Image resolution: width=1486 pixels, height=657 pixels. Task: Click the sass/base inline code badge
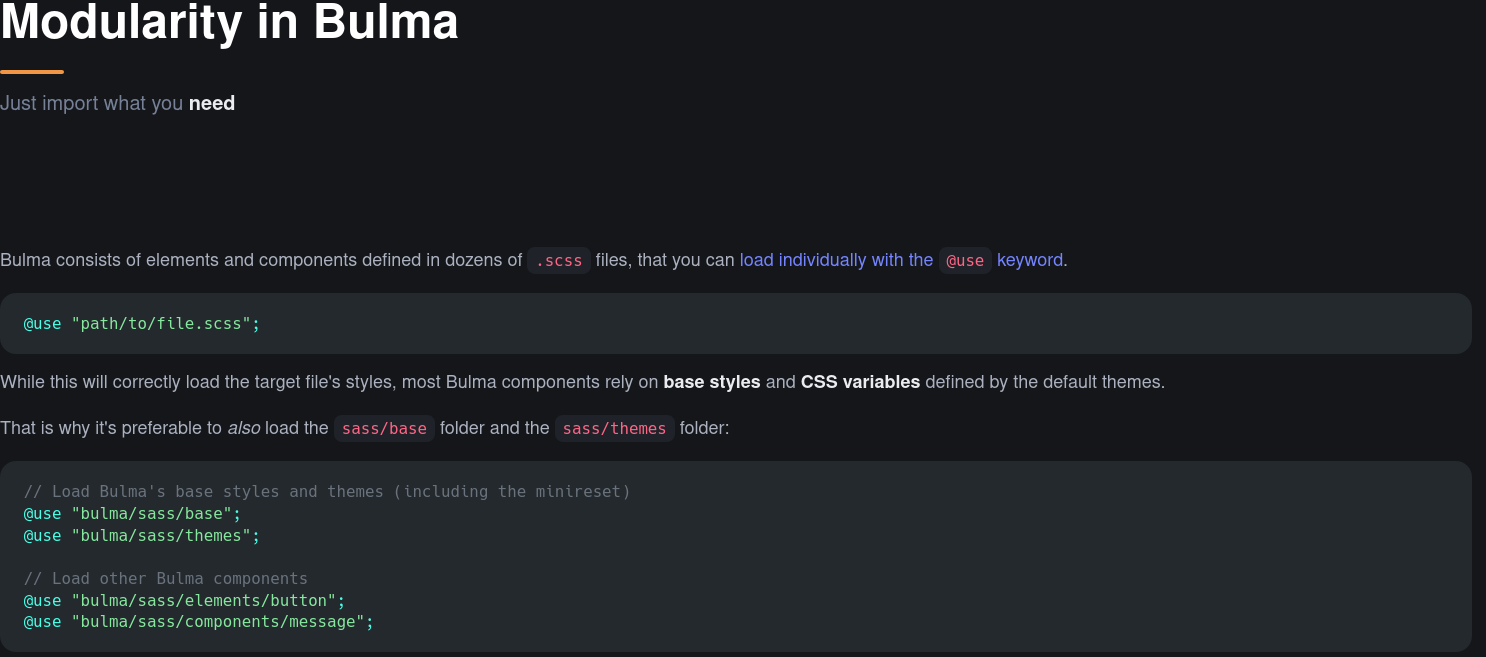384,429
